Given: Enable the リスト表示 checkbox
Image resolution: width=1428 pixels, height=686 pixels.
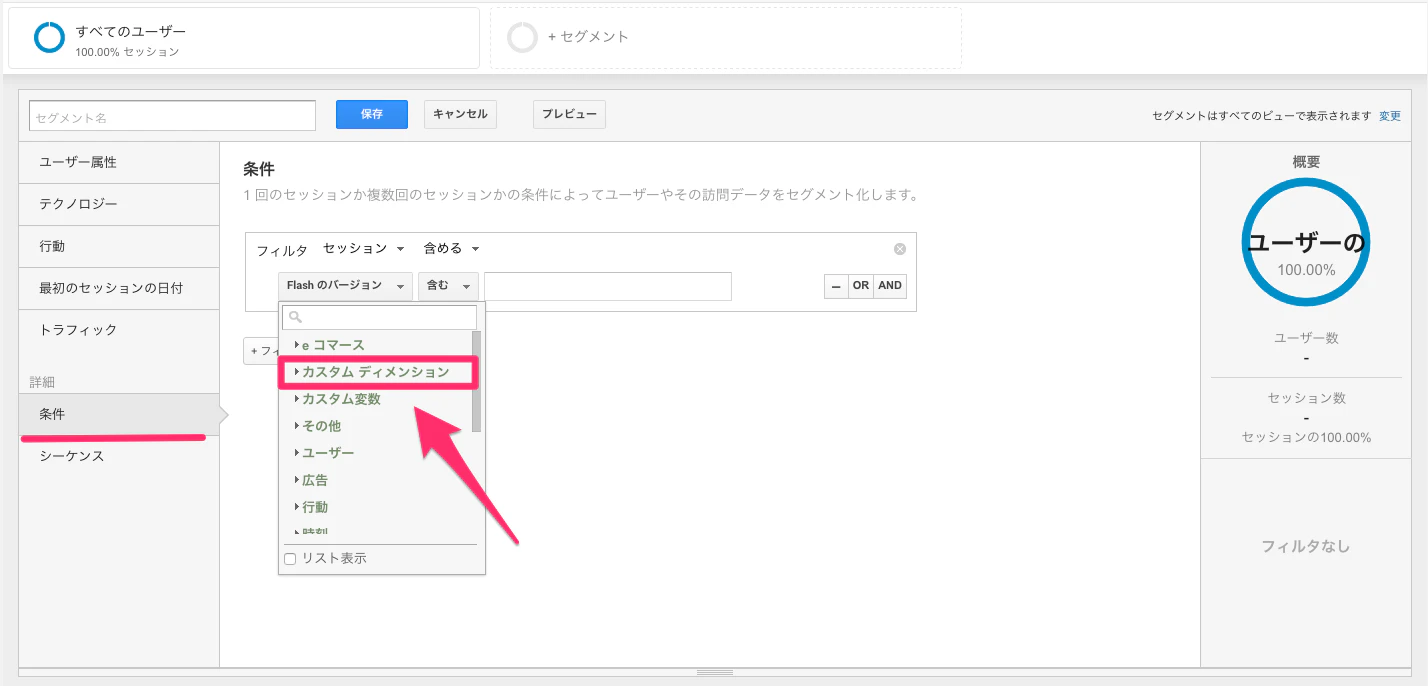Looking at the screenshot, I should [290, 559].
